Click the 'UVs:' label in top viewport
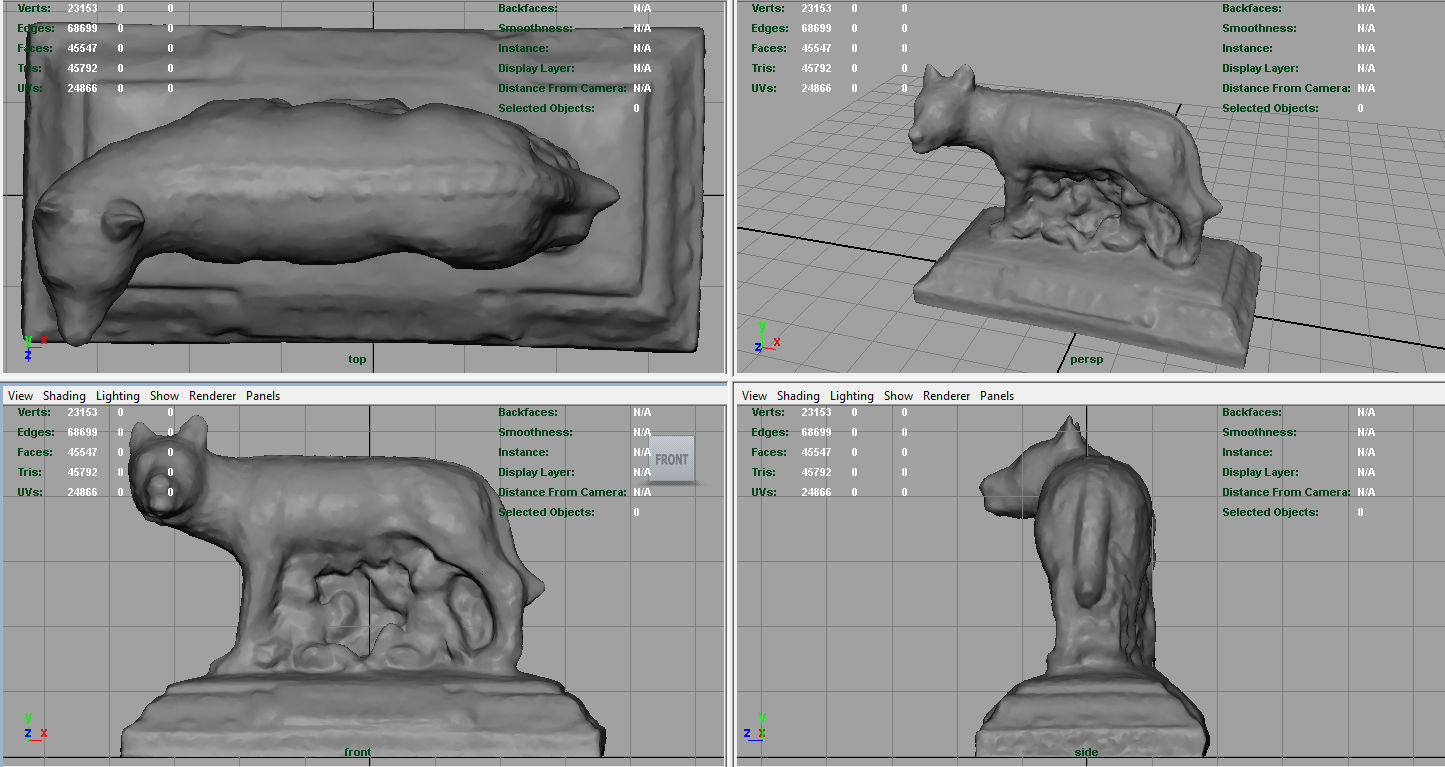Viewport: 1445px width, 767px height. pyautogui.click(x=30, y=88)
